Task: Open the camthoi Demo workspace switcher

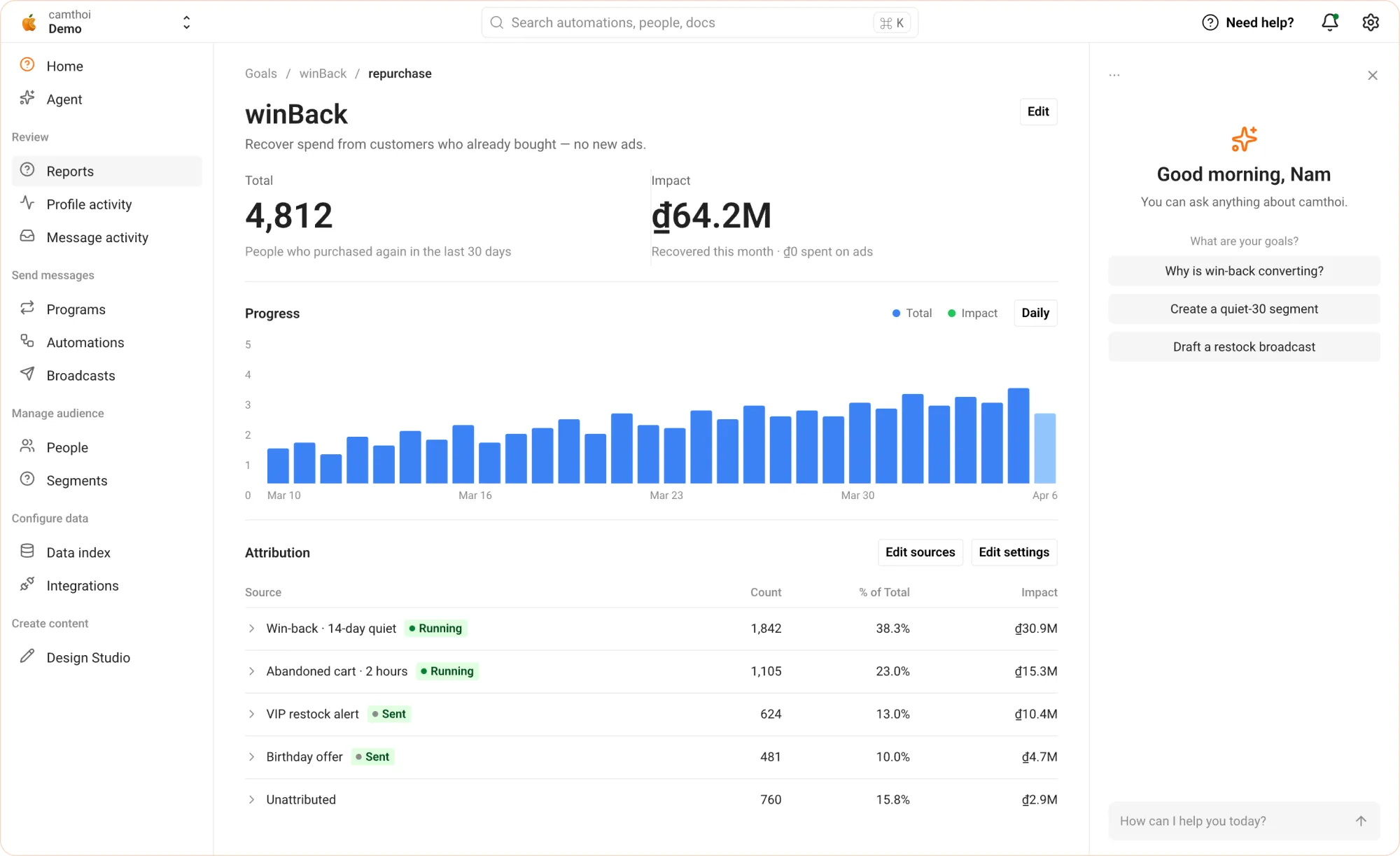Action: point(106,22)
